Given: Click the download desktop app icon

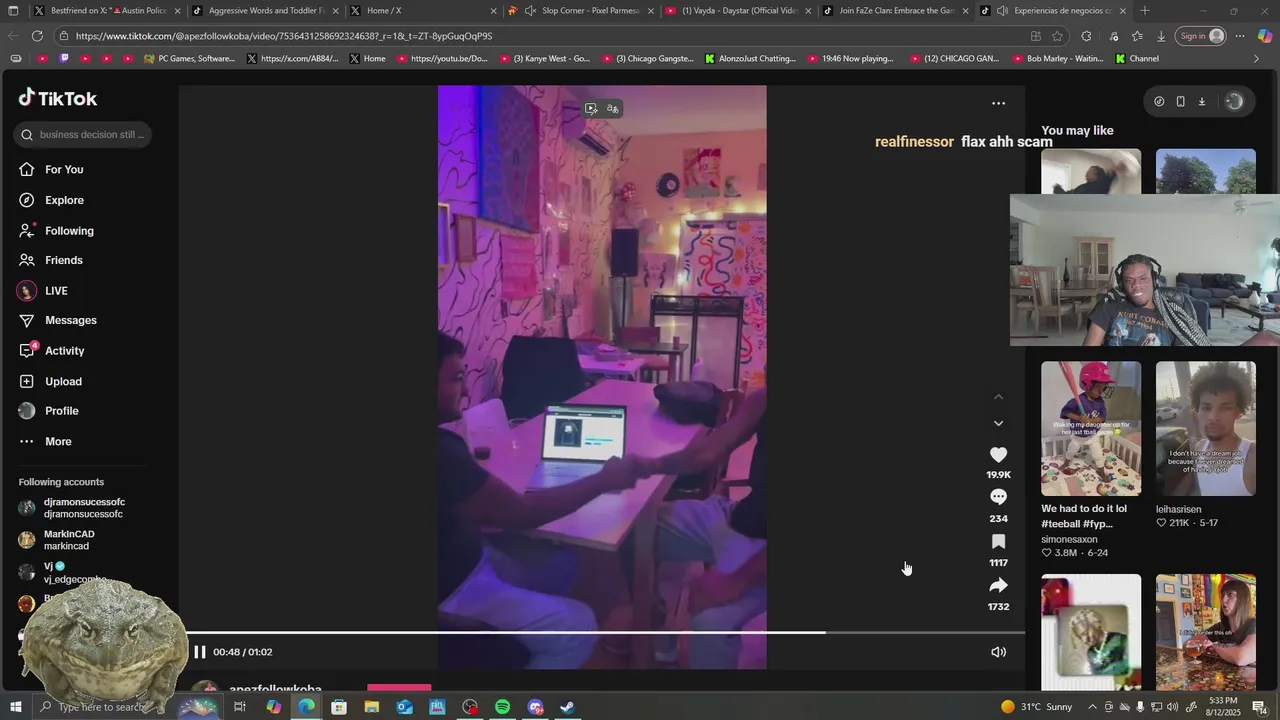Looking at the screenshot, I should click(1202, 101).
